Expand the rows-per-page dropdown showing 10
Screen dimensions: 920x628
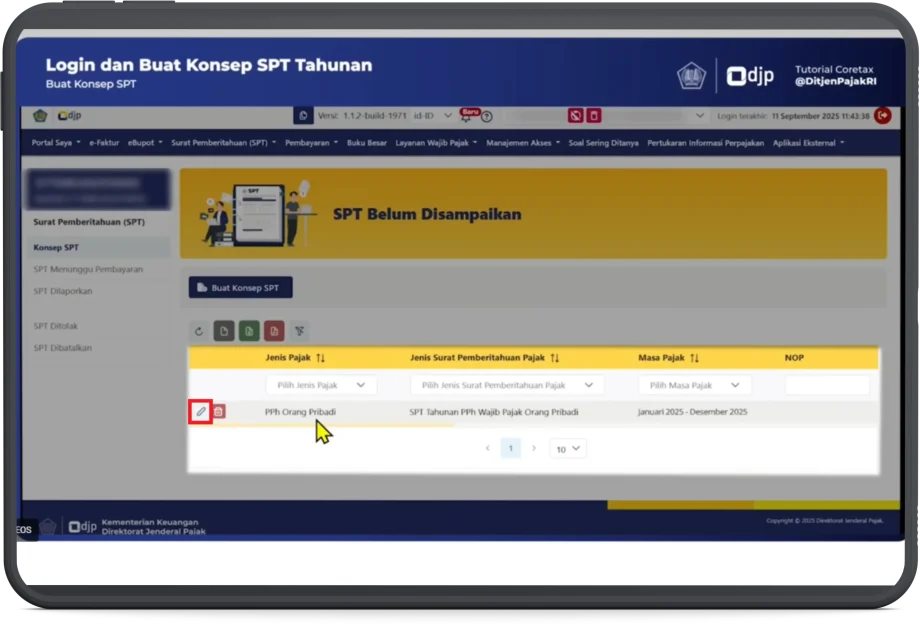pyautogui.click(x=568, y=449)
